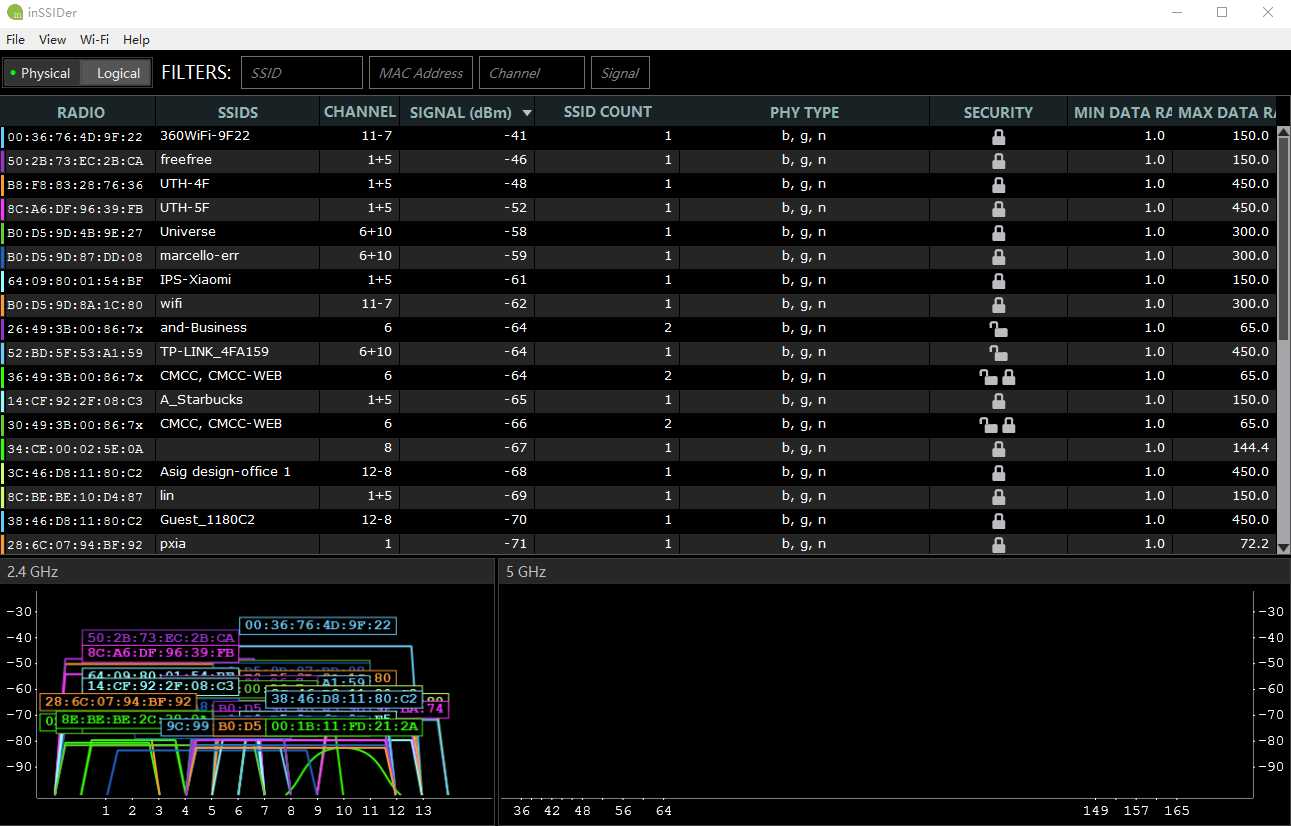Viewport: 1291px width, 826px height.
Task: Toggle sort arrow on SIGNAL (dBm) column
Action: pyautogui.click(x=527, y=113)
